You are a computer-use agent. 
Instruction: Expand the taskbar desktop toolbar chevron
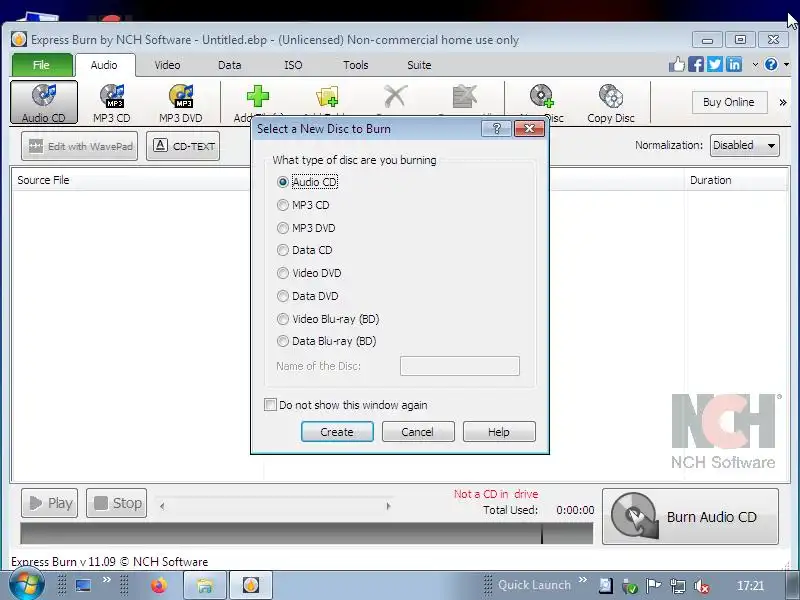click(107, 580)
